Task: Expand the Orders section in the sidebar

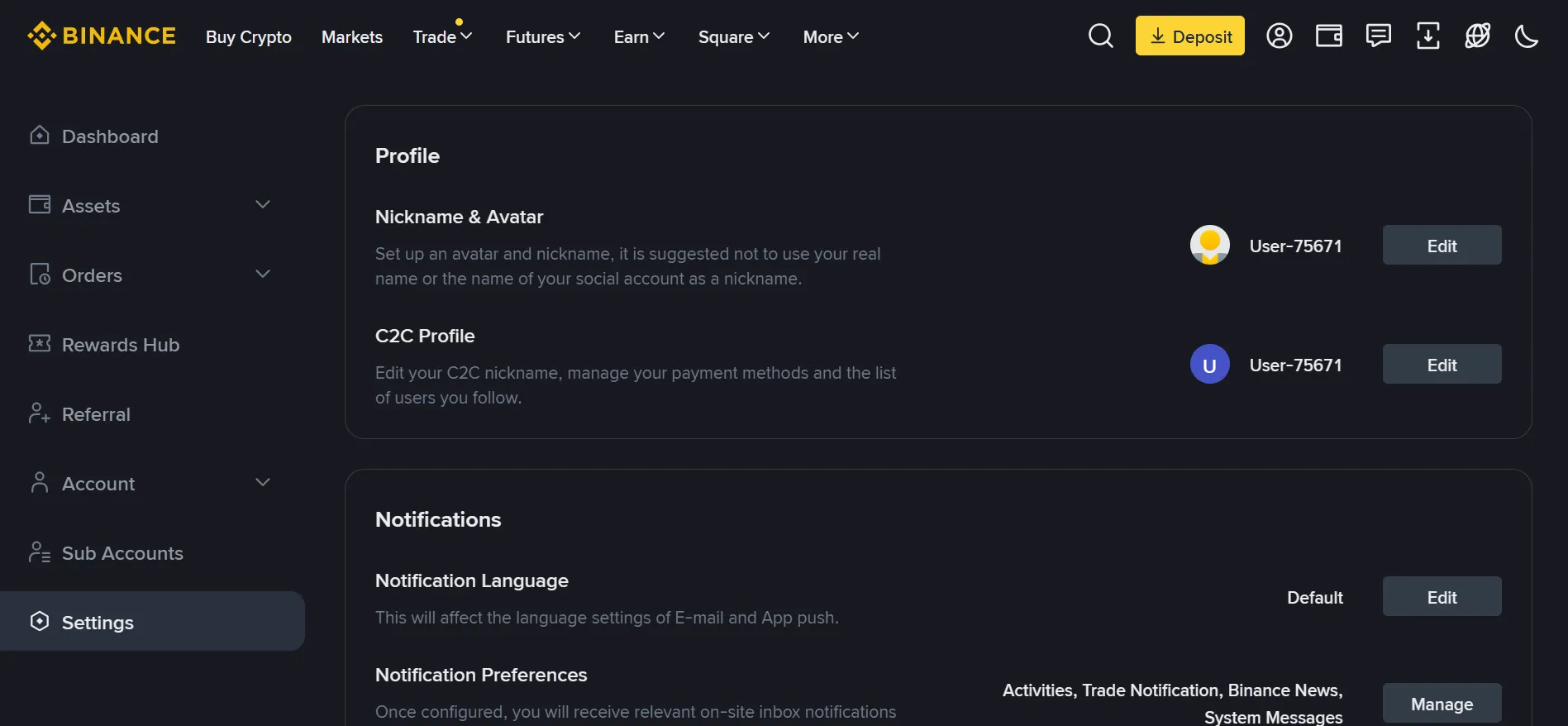Action: [x=262, y=273]
